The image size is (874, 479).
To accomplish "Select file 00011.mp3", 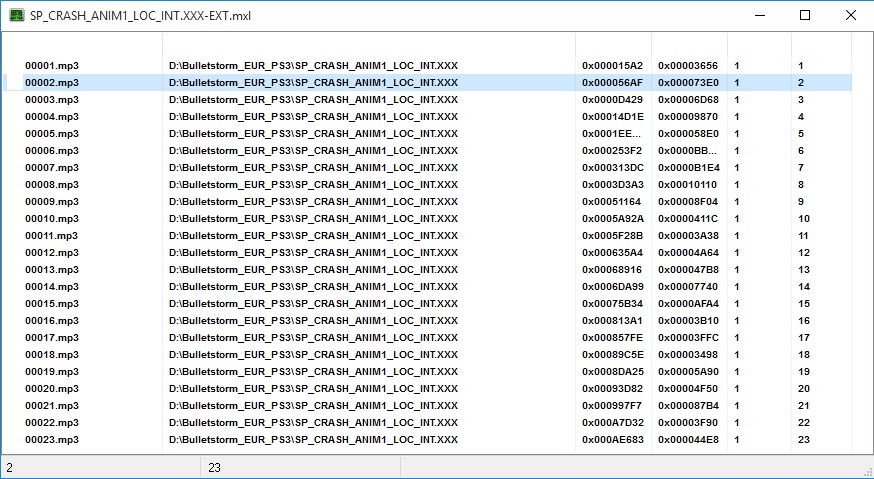I will pyautogui.click(x=52, y=236).
